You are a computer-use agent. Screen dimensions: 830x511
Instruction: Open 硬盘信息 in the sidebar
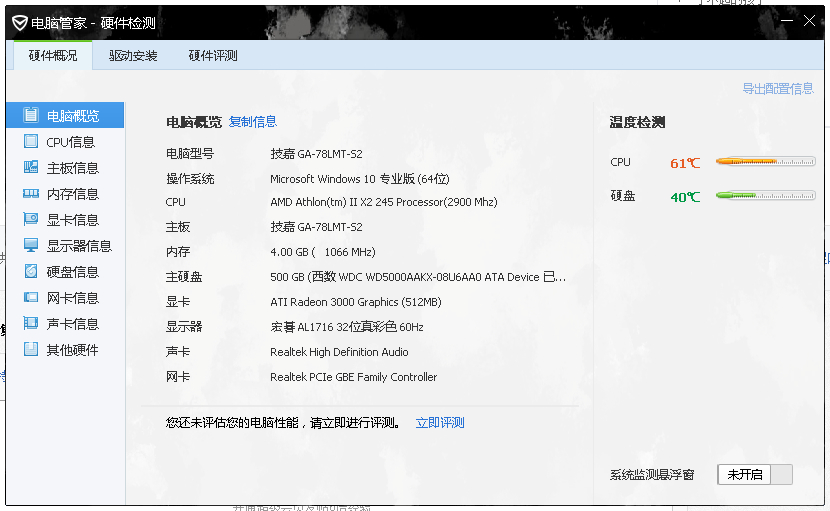73,272
